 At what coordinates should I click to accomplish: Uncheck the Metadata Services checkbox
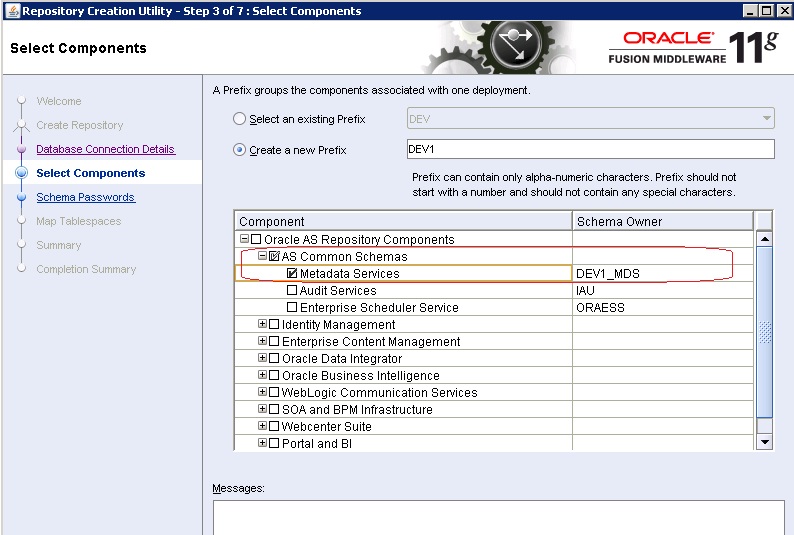point(292,273)
